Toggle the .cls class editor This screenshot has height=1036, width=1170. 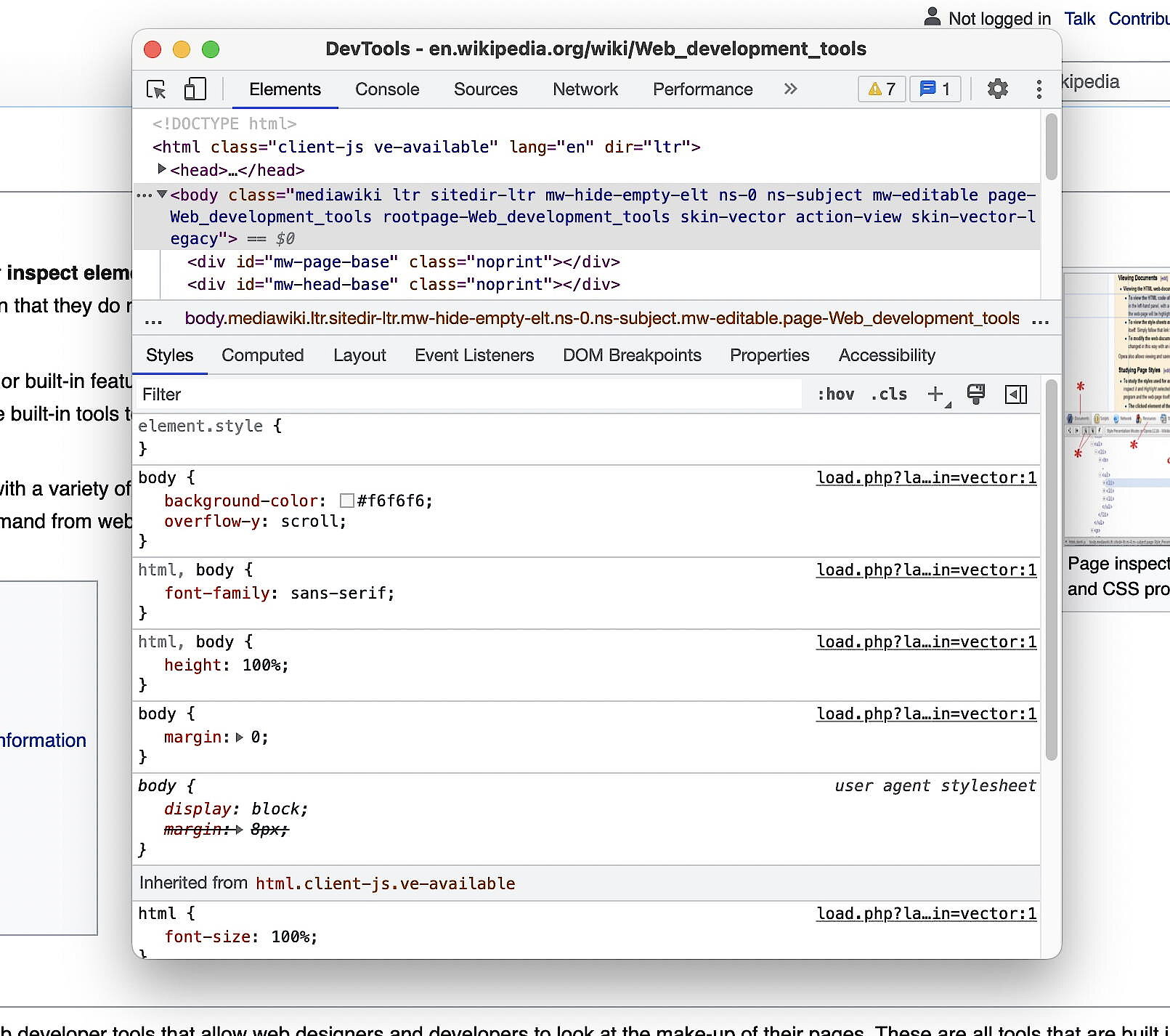[x=887, y=394]
